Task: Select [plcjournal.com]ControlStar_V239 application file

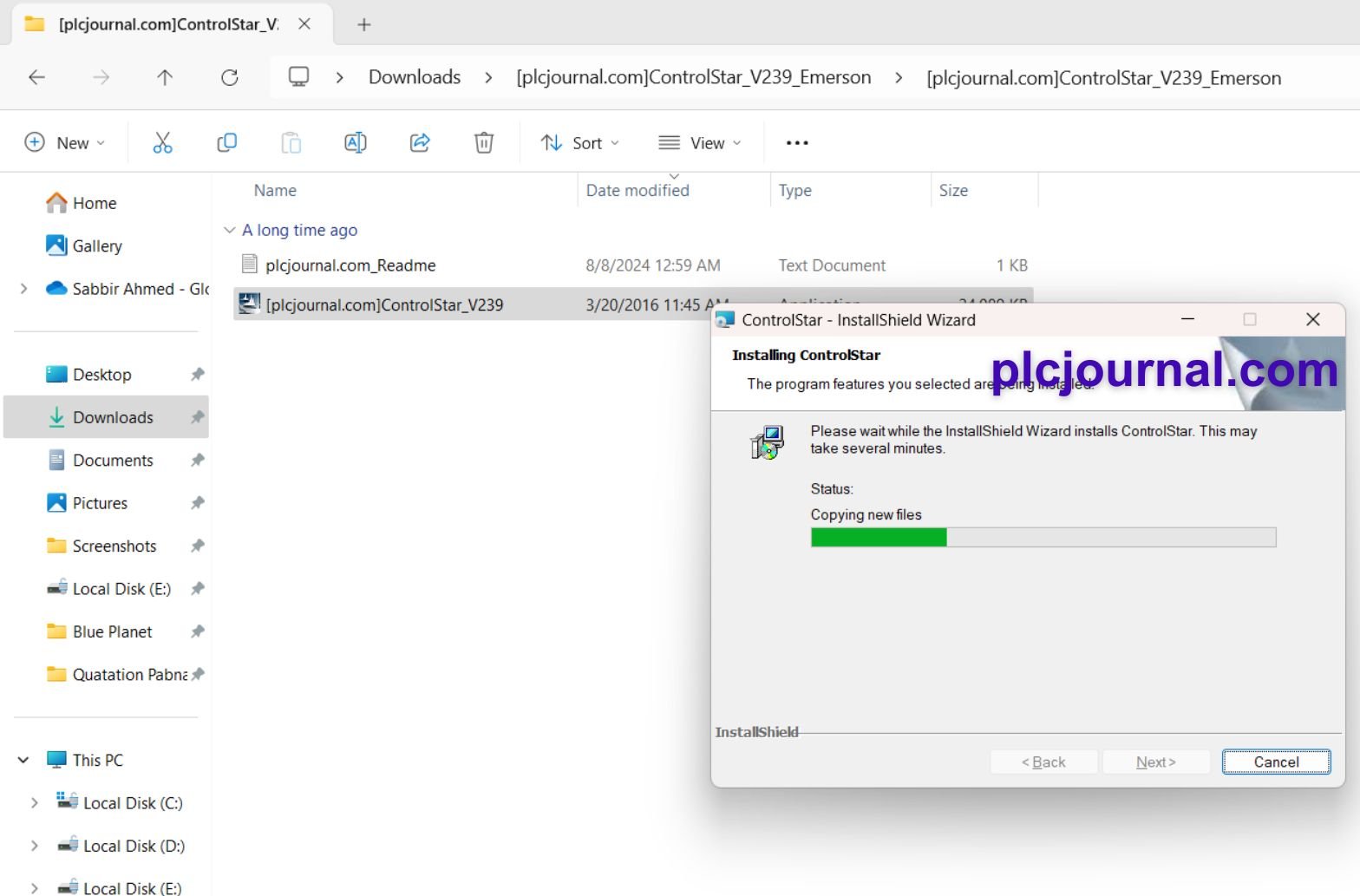Action: 384,305
